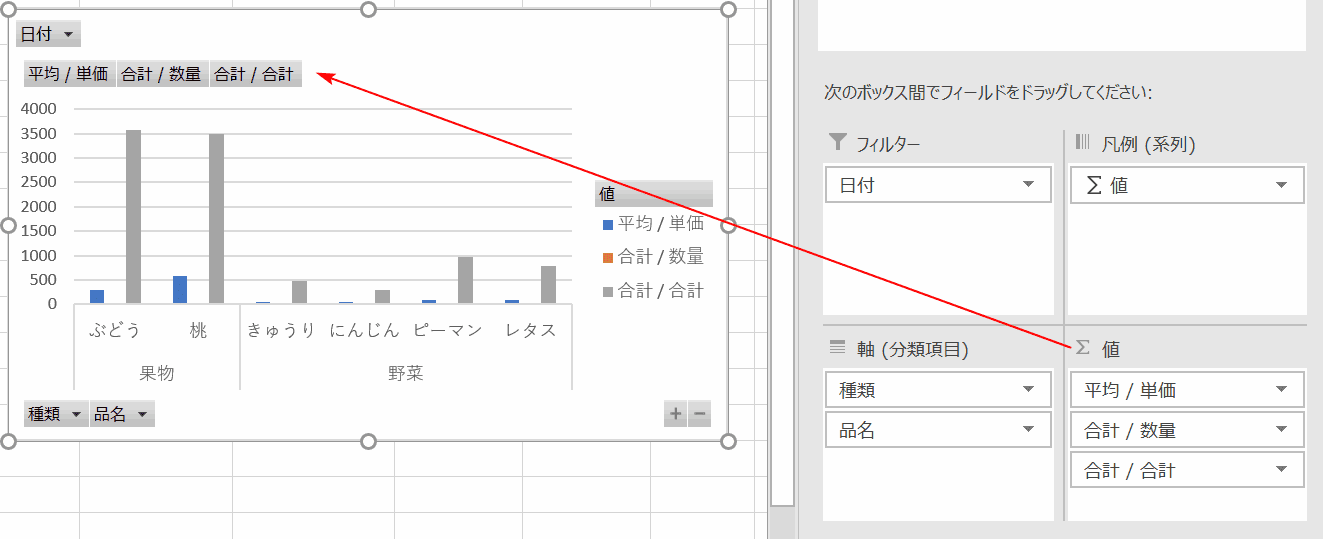Select the レタス category label on the axis
The height and width of the screenshot is (539, 1323).
530,330
